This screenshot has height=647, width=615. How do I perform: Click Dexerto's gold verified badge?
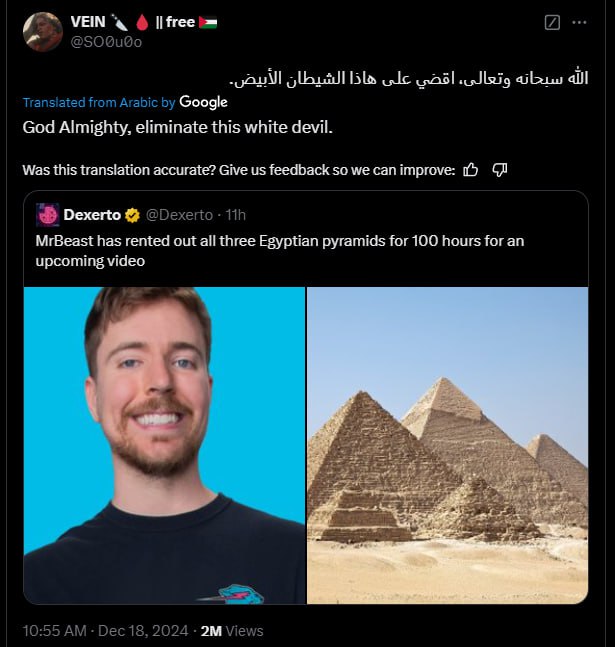(x=132, y=215)
